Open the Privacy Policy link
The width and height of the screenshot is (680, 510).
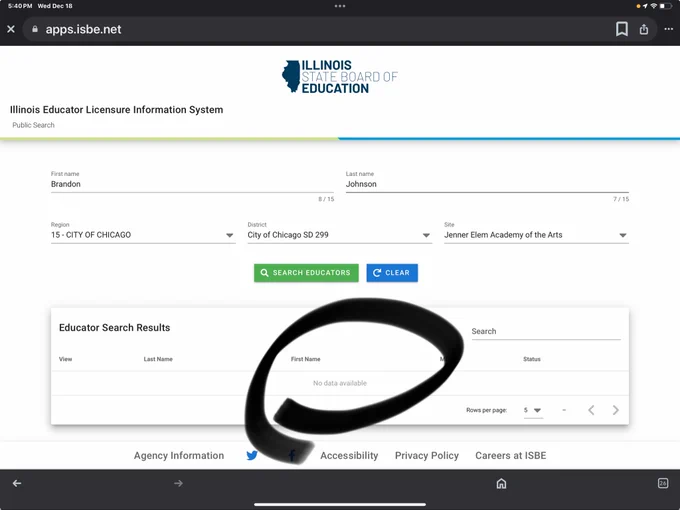point(427,455)
